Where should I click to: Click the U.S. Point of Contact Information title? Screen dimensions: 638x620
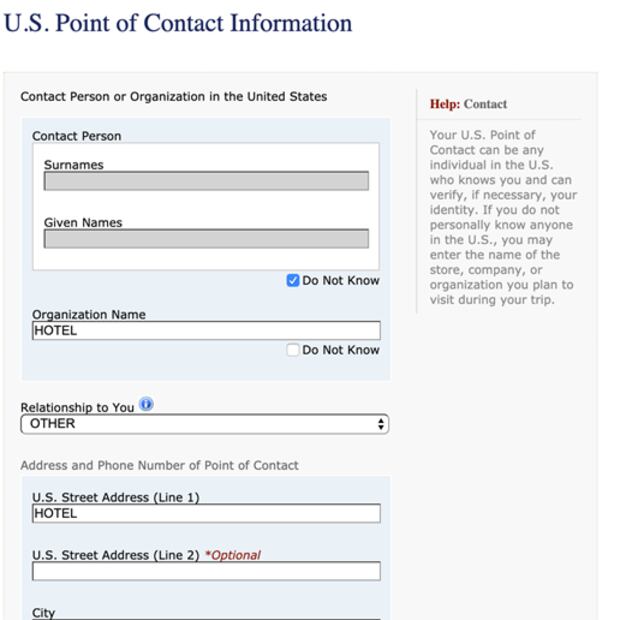pos(178,23)
